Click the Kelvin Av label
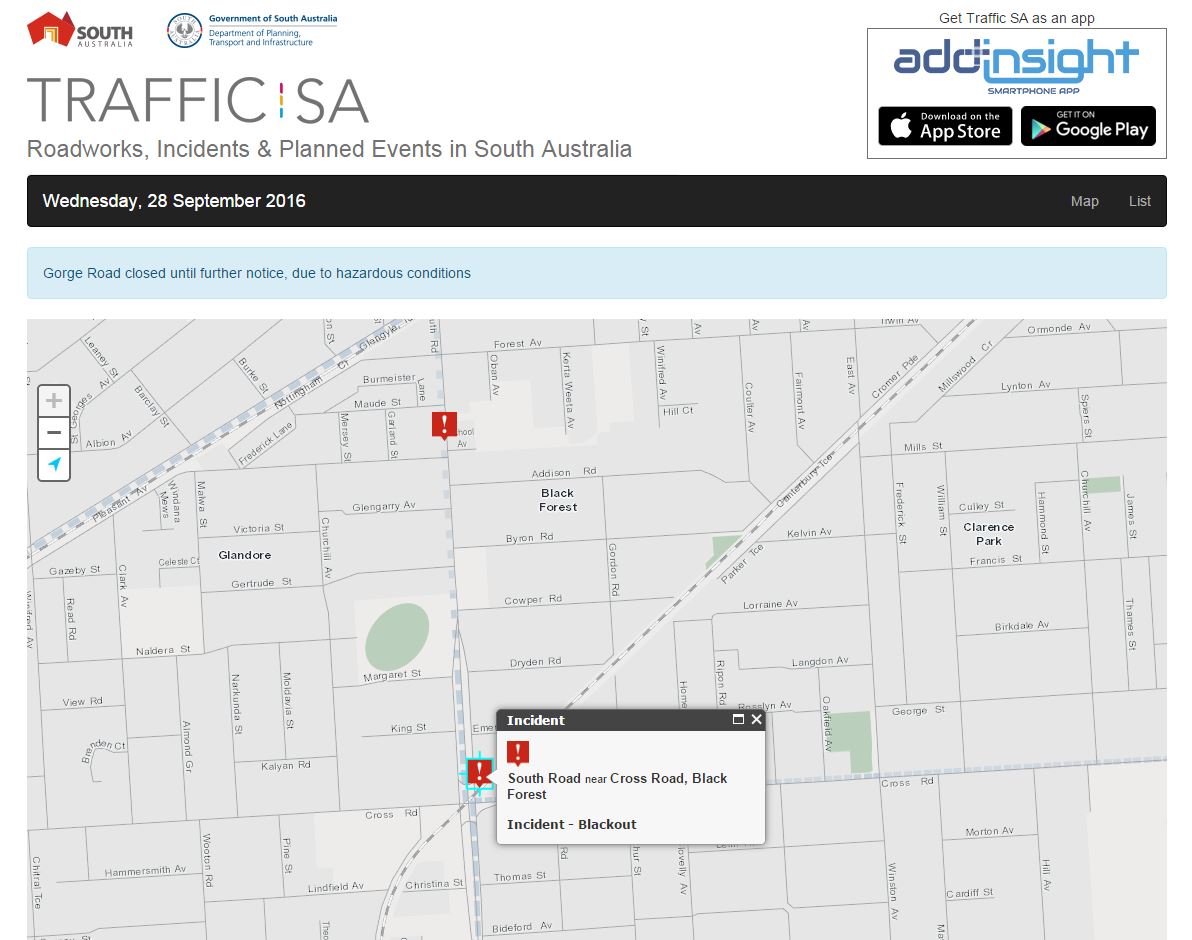This screenshot has width=1192, height=940. click(x=810, y=533)
